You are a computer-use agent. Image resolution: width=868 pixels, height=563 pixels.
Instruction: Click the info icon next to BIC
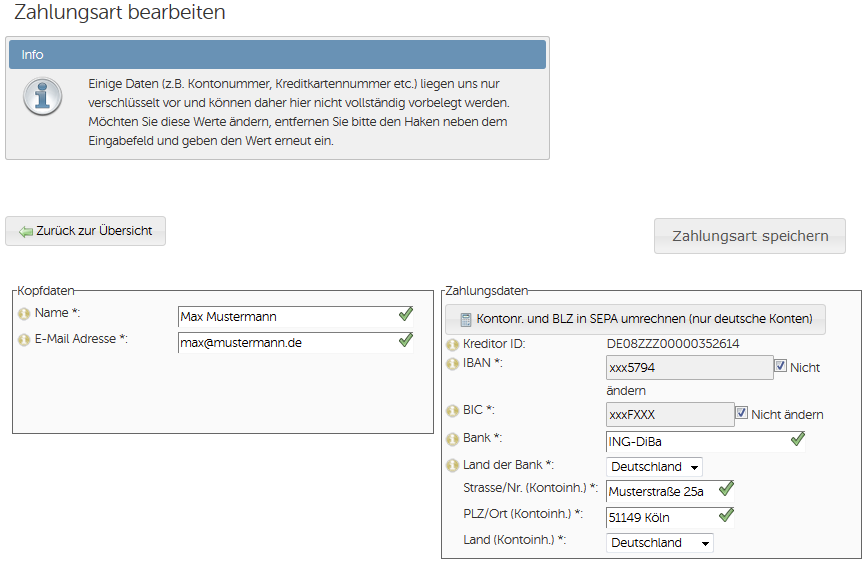(x=452, y=411)
